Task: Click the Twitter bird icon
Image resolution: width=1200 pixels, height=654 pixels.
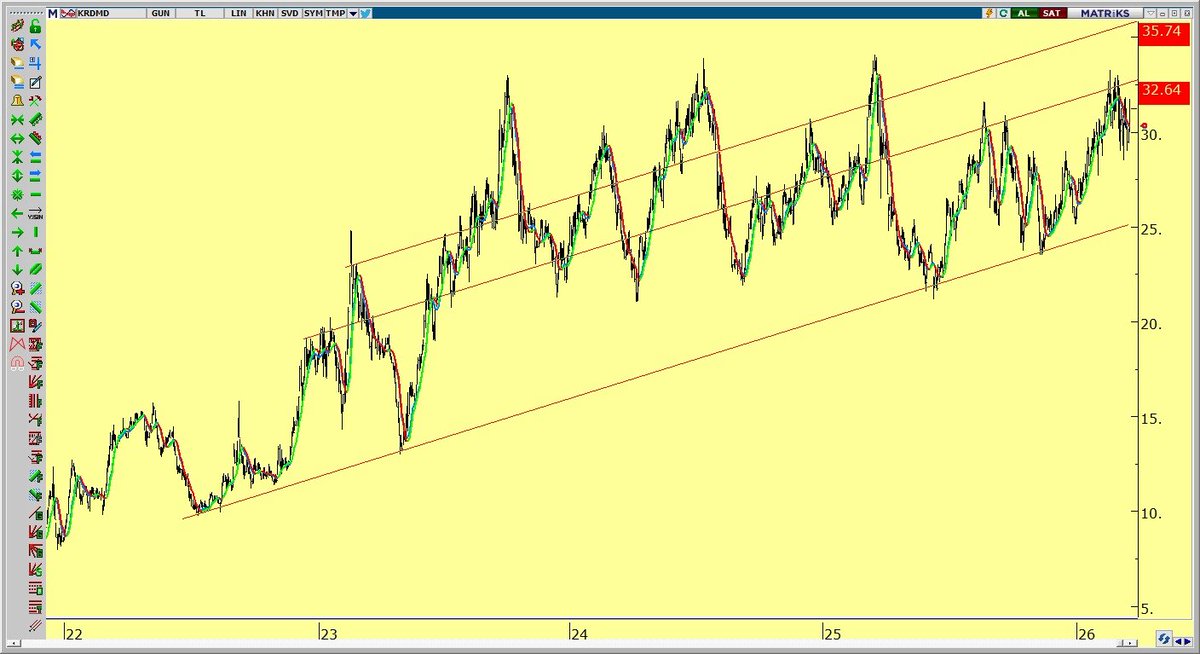Action: (x=365, y=13)
